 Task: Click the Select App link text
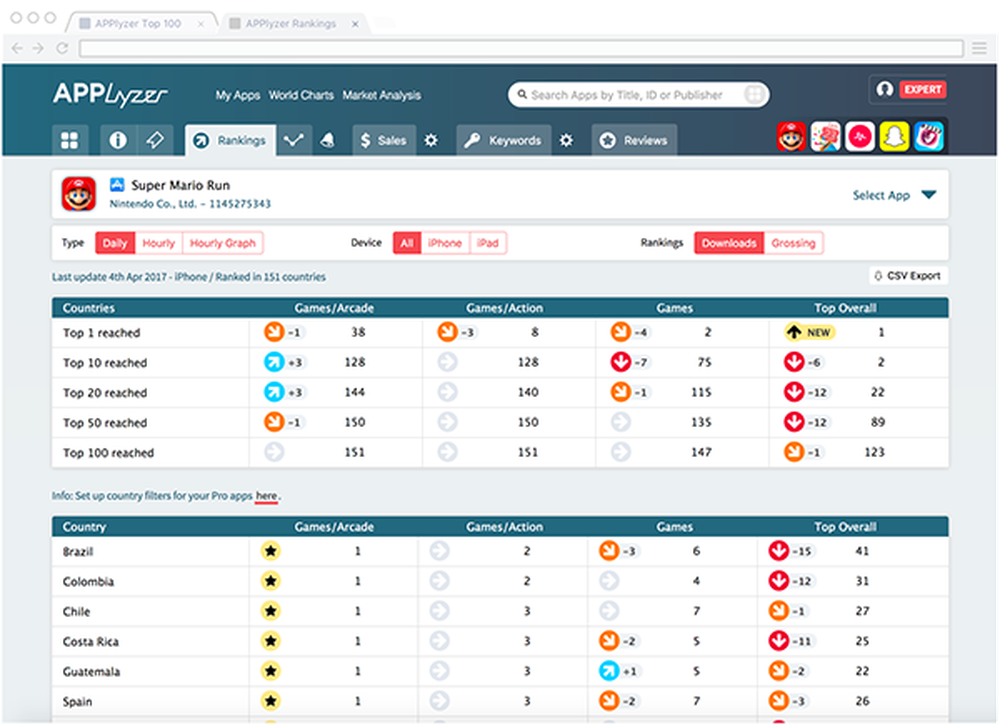881,195
